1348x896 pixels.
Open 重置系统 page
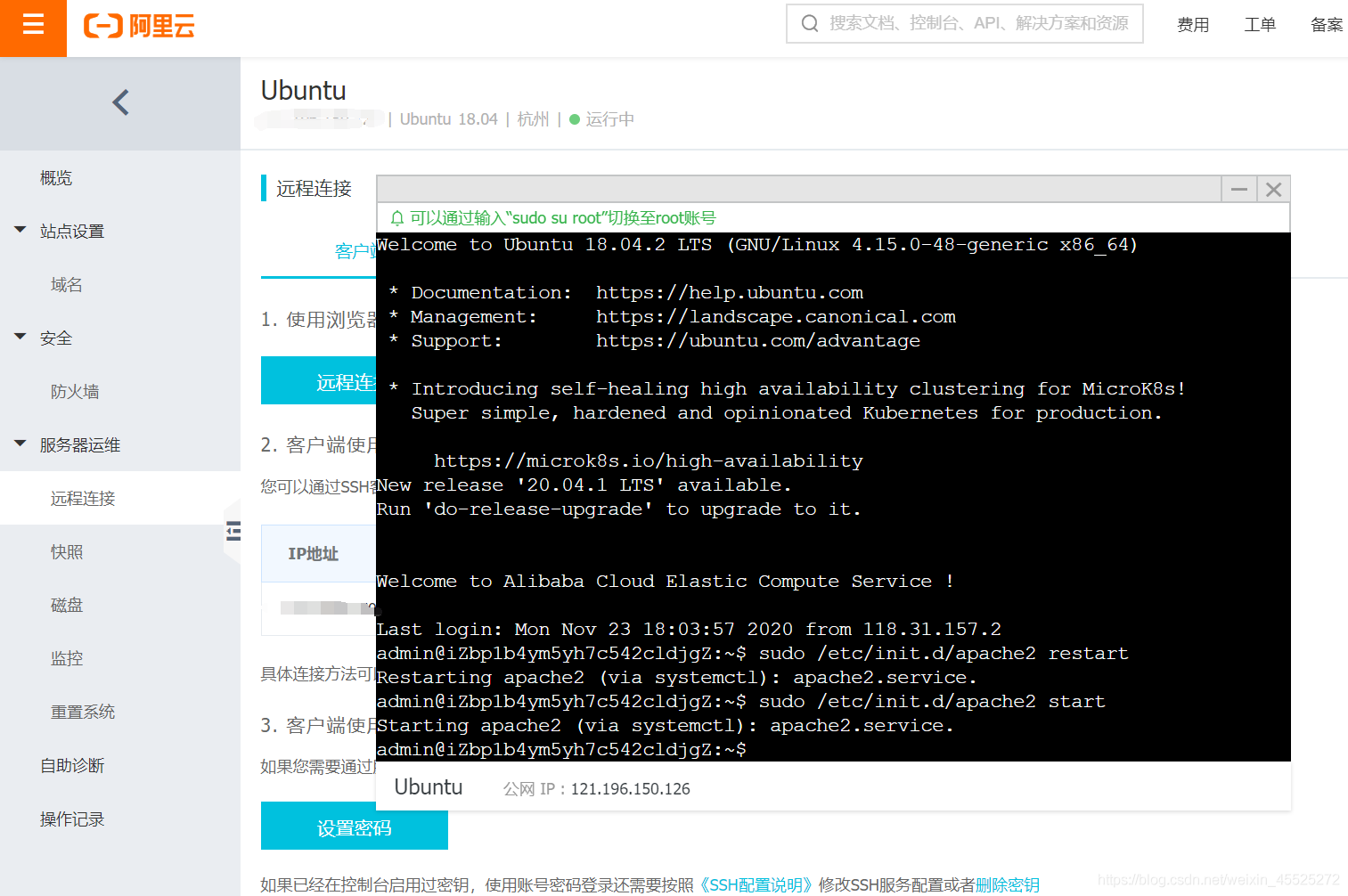click(x=83, y=713)
